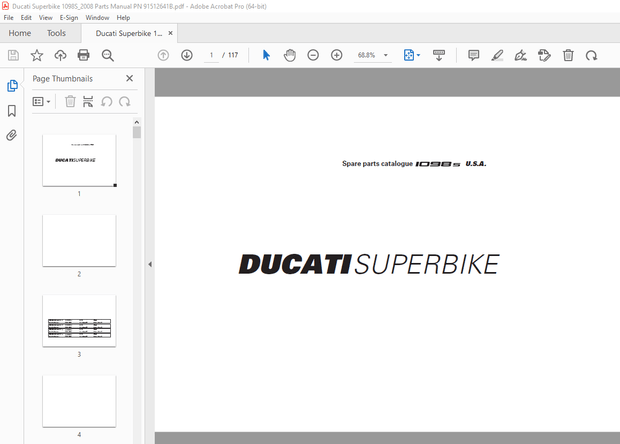Delete page using toolbar trash icon
620x444 pixels.
[568, 55]
